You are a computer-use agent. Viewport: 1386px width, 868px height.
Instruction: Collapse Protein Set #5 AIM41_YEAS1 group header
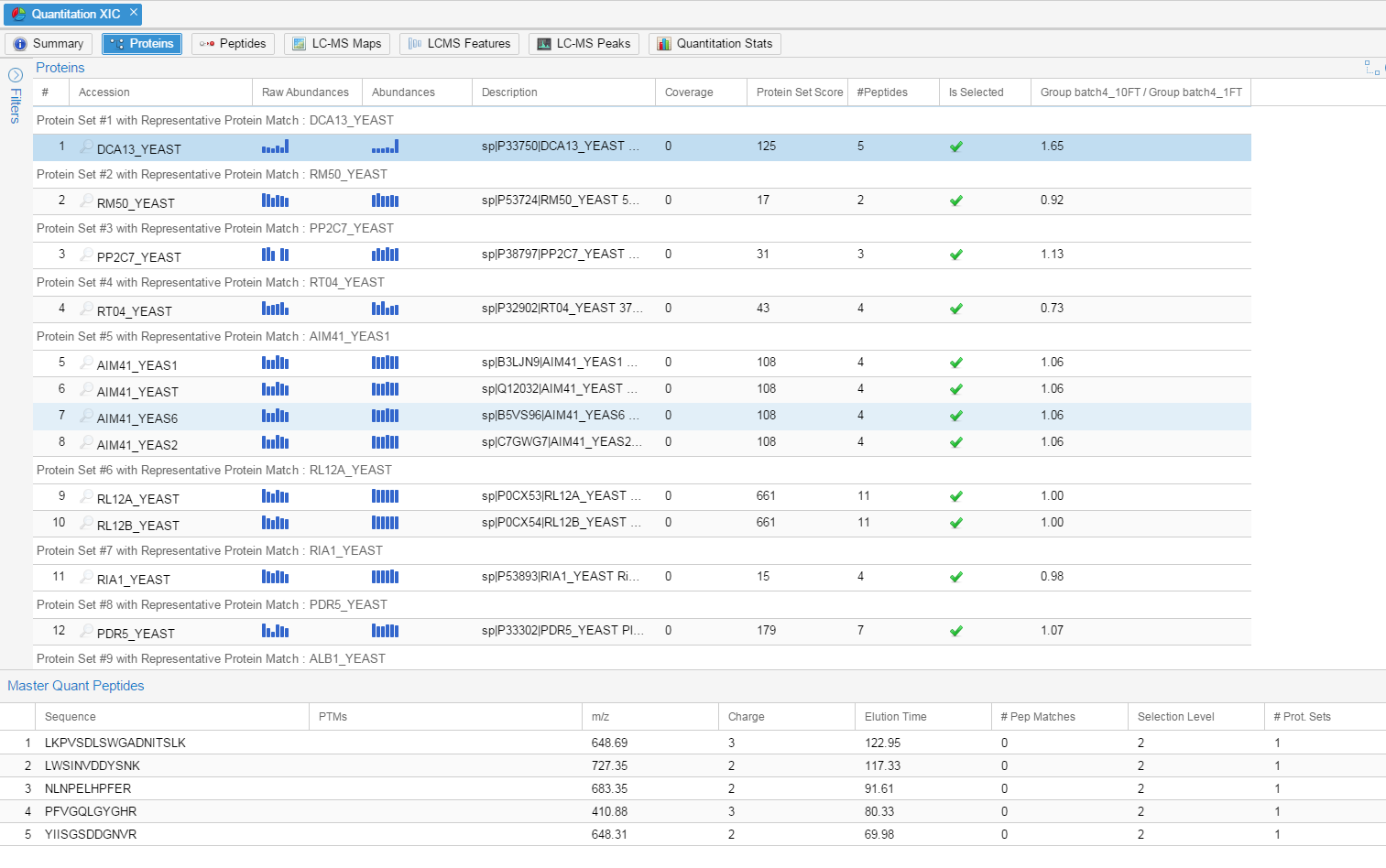(x=213, y=337)
